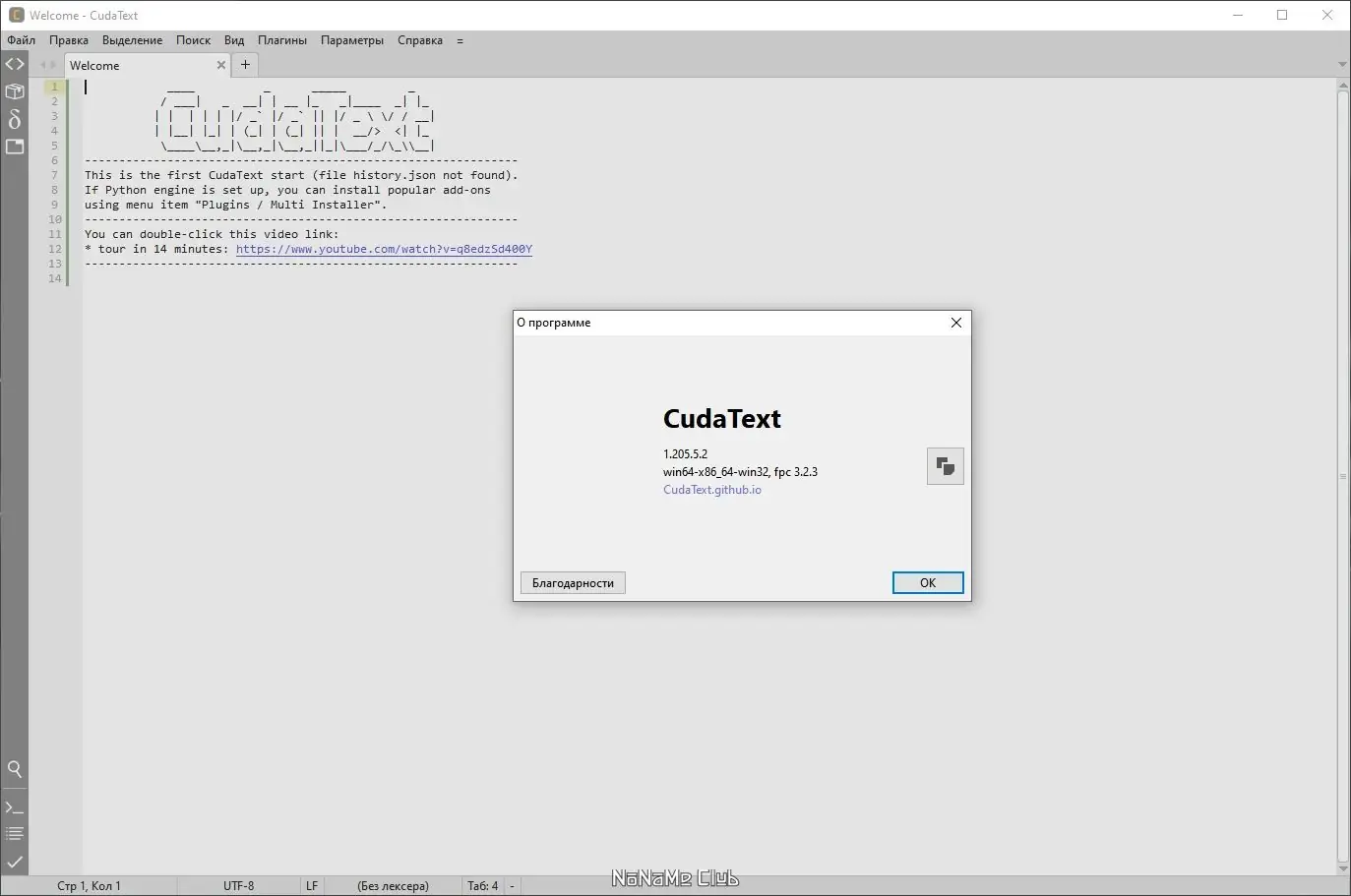Open the Параметры menu
The image size is (1351, 896).
352,40
